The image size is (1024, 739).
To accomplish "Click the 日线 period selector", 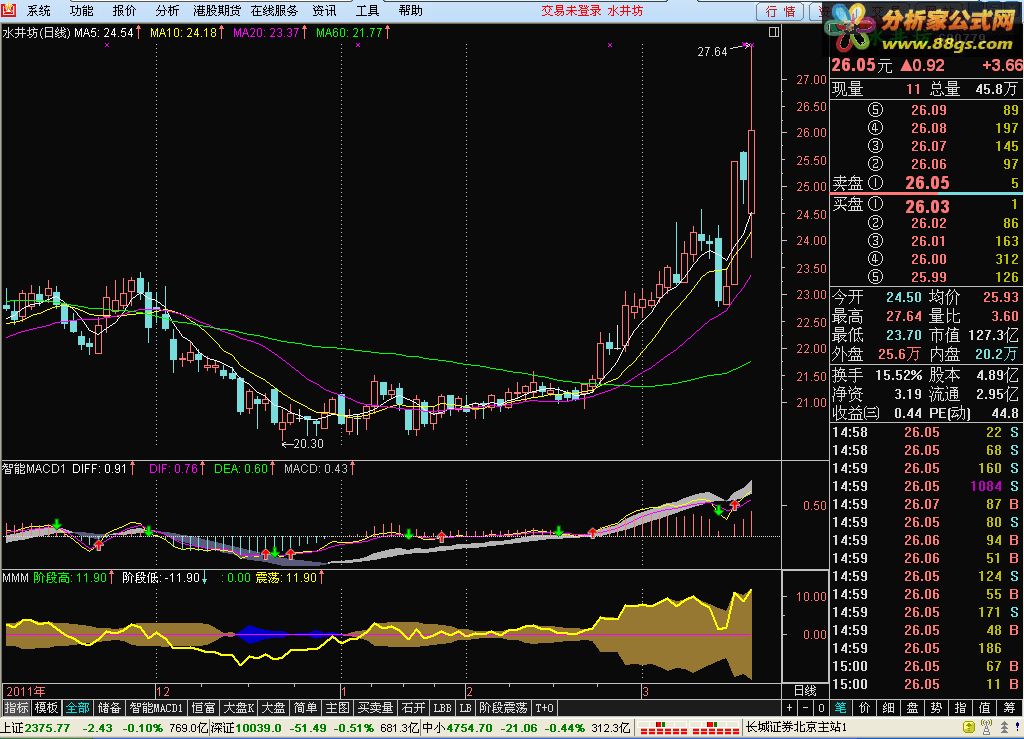I will coord(805,691).
